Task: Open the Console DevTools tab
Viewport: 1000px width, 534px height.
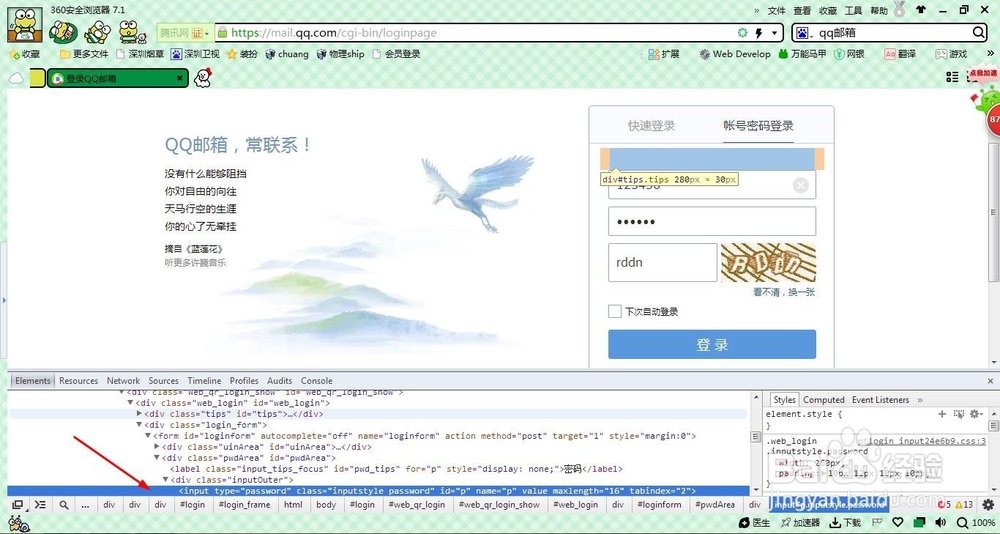Action: coord(317,380)
